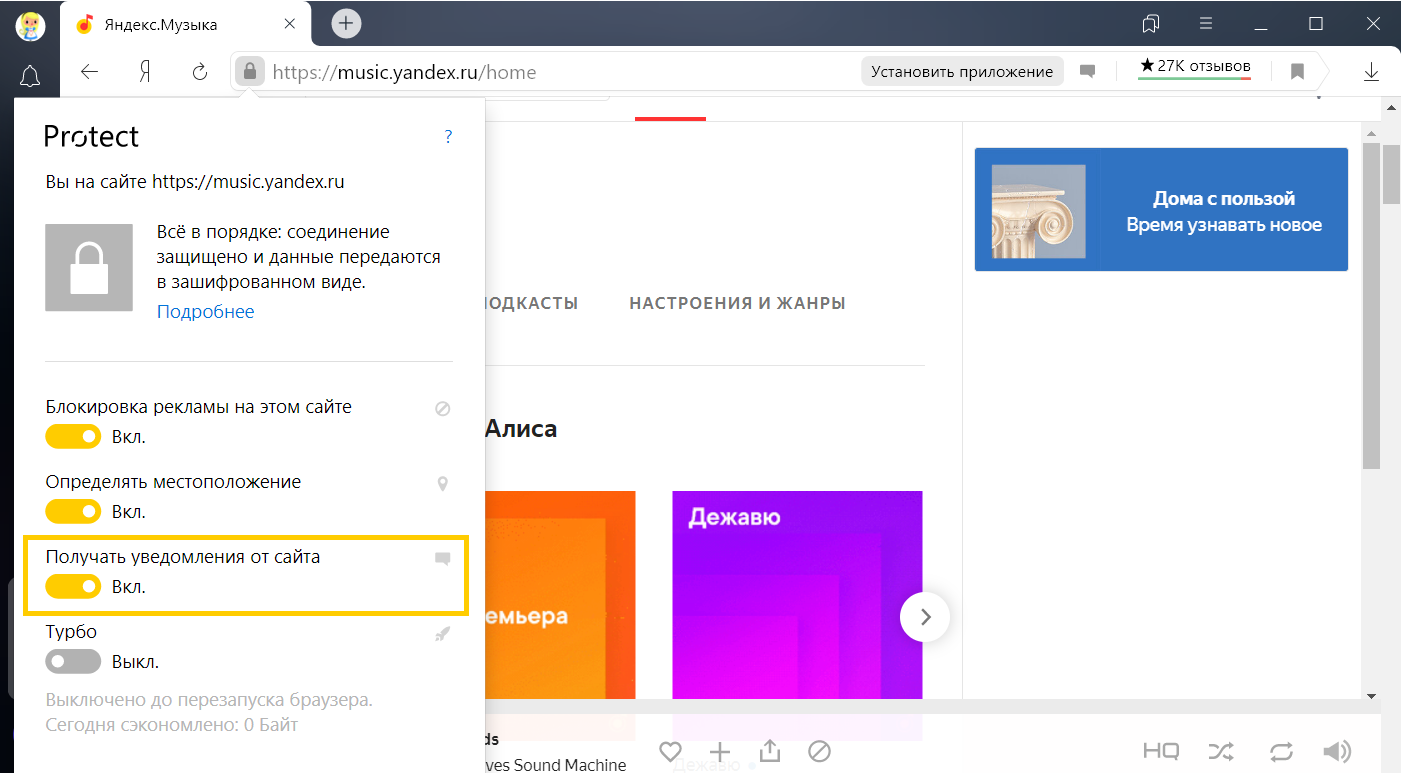The image size is (1401, 773).
Task: Toggle repeat mode
Action: point(1282,751)
